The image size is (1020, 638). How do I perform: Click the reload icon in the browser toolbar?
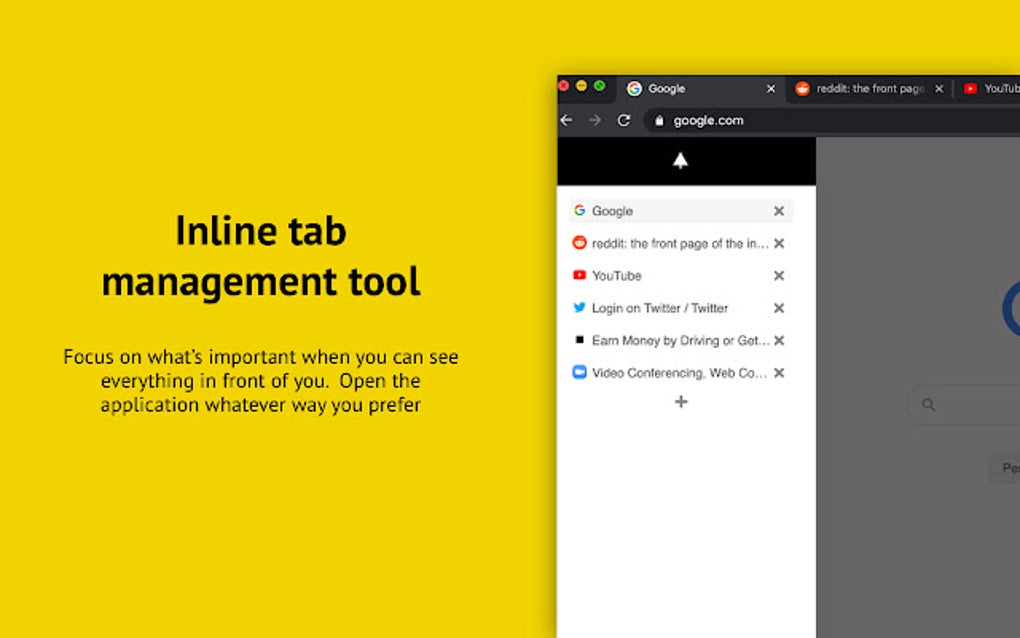pyautogui.click(x=624, y=120)
